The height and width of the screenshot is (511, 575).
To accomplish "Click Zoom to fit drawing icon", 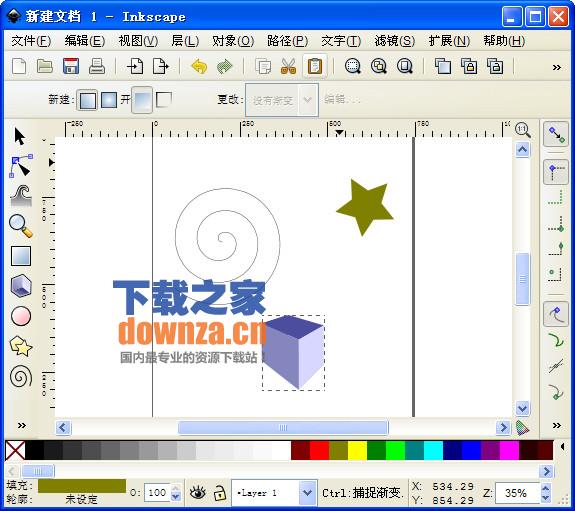I will (x=379, y=66).
